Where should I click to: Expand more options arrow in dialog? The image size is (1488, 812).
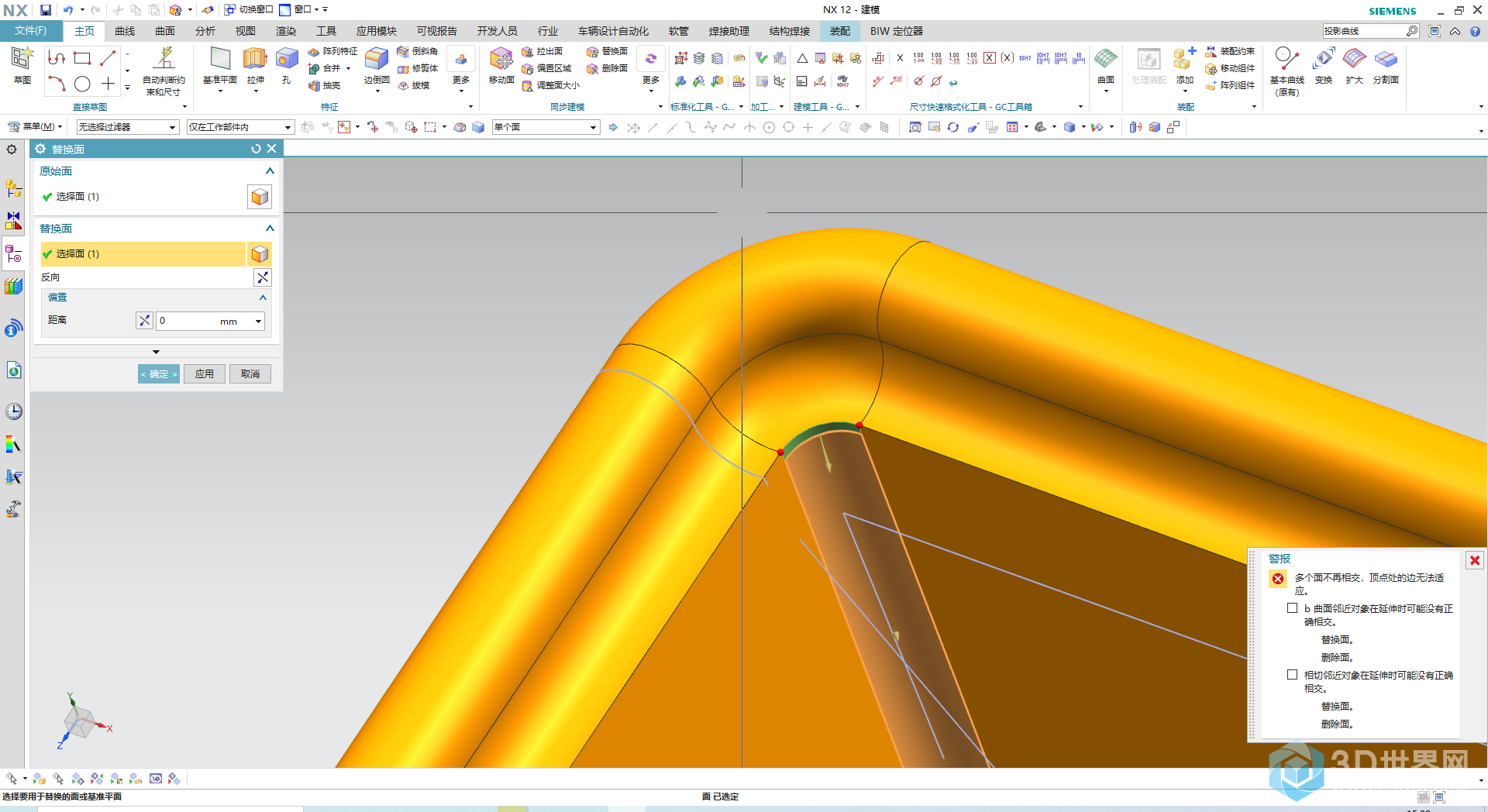[156, 352]
